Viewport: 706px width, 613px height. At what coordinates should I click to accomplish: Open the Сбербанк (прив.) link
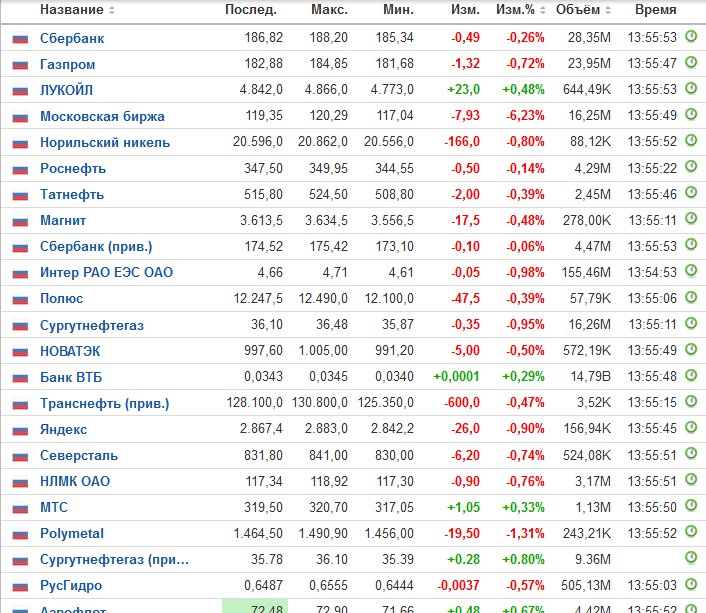pos(96,246)
